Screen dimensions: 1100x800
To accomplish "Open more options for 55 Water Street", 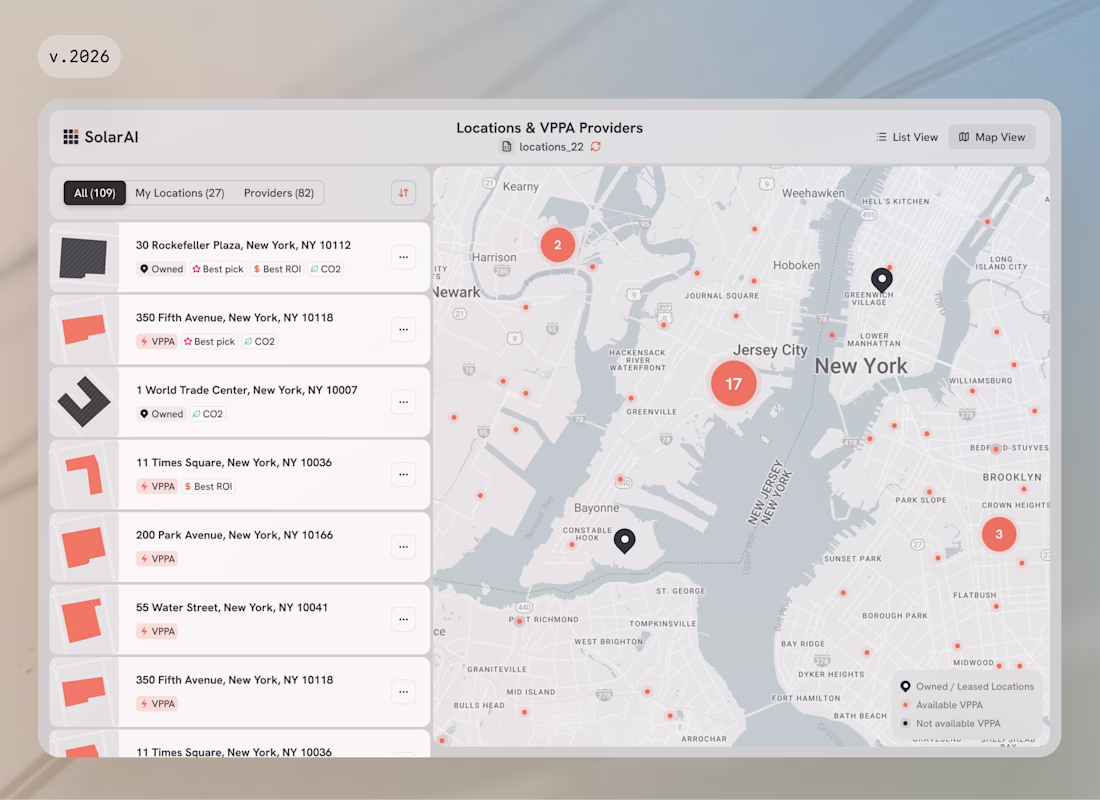I will tap(403, 619).
